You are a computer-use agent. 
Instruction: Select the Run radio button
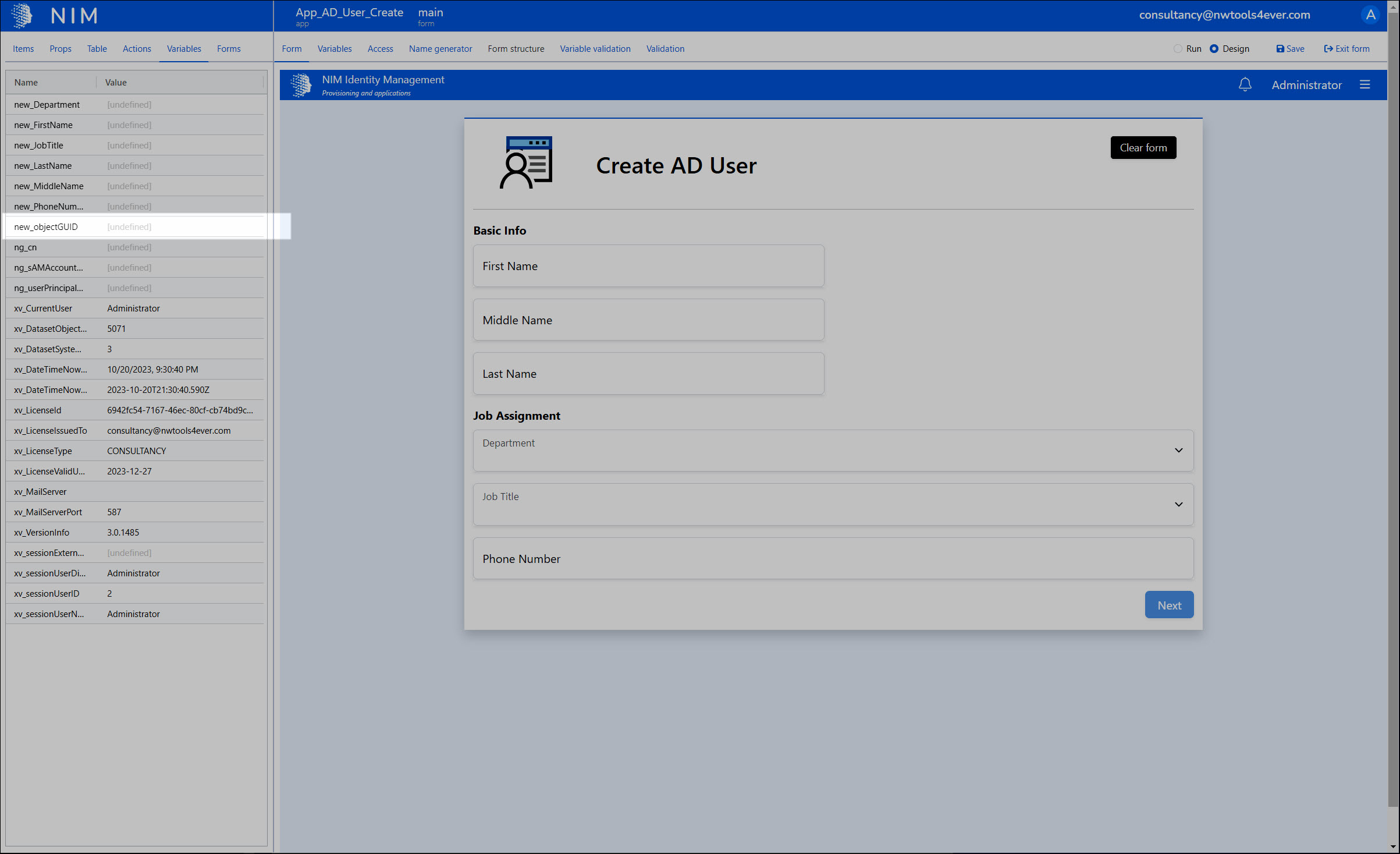(1178, 49)
